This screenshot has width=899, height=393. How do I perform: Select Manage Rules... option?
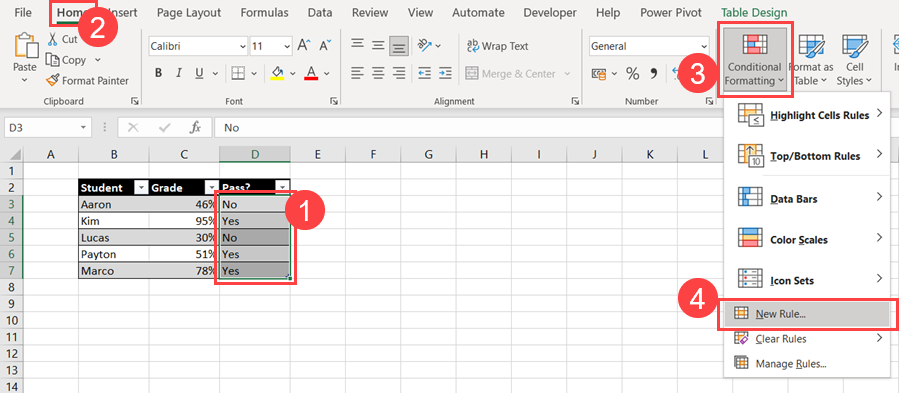click(807, 364)
